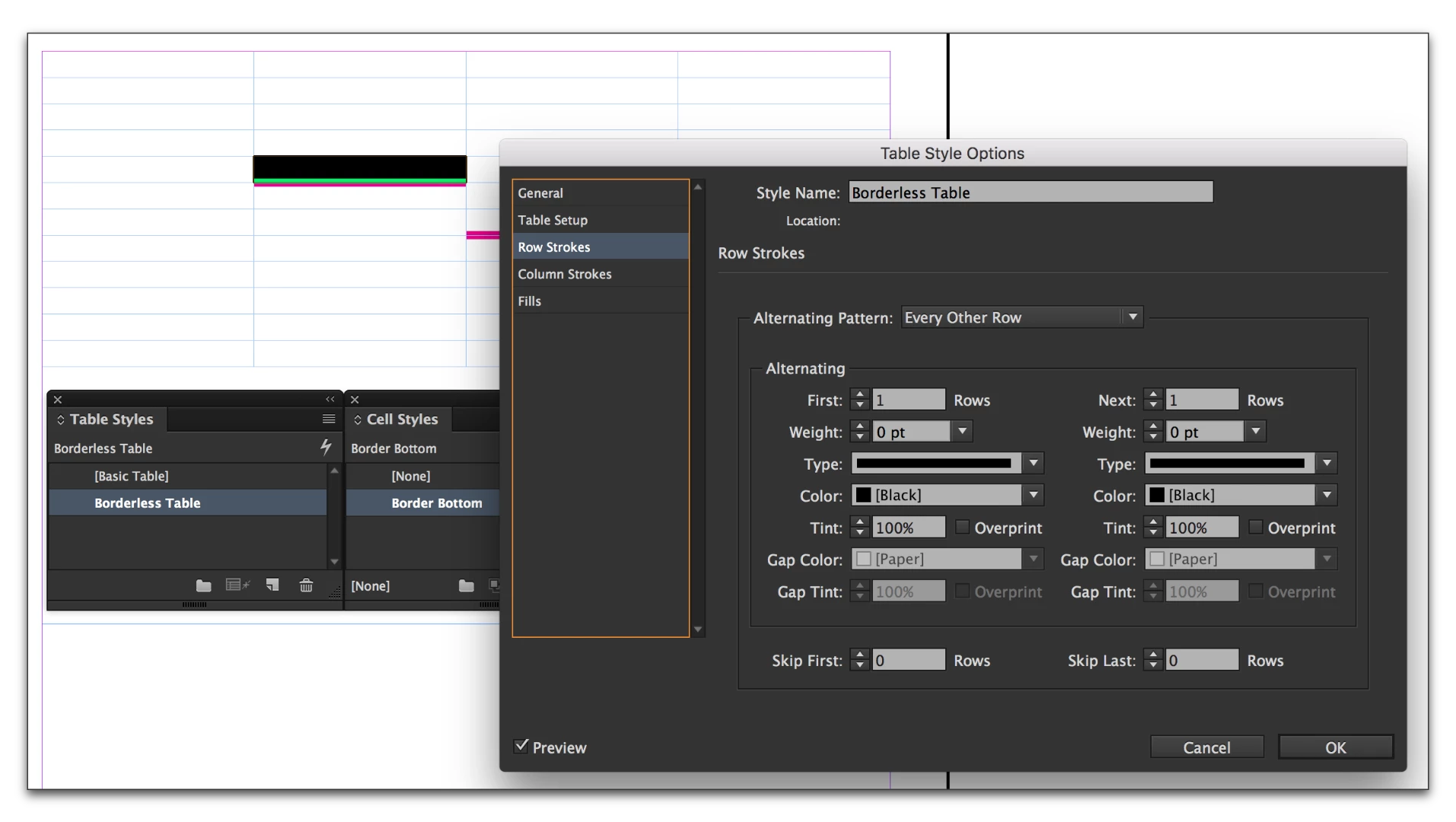Click the First rows [Black] color swatch
The width and height of the screenshot is (1456, 822).
(864, 495)
